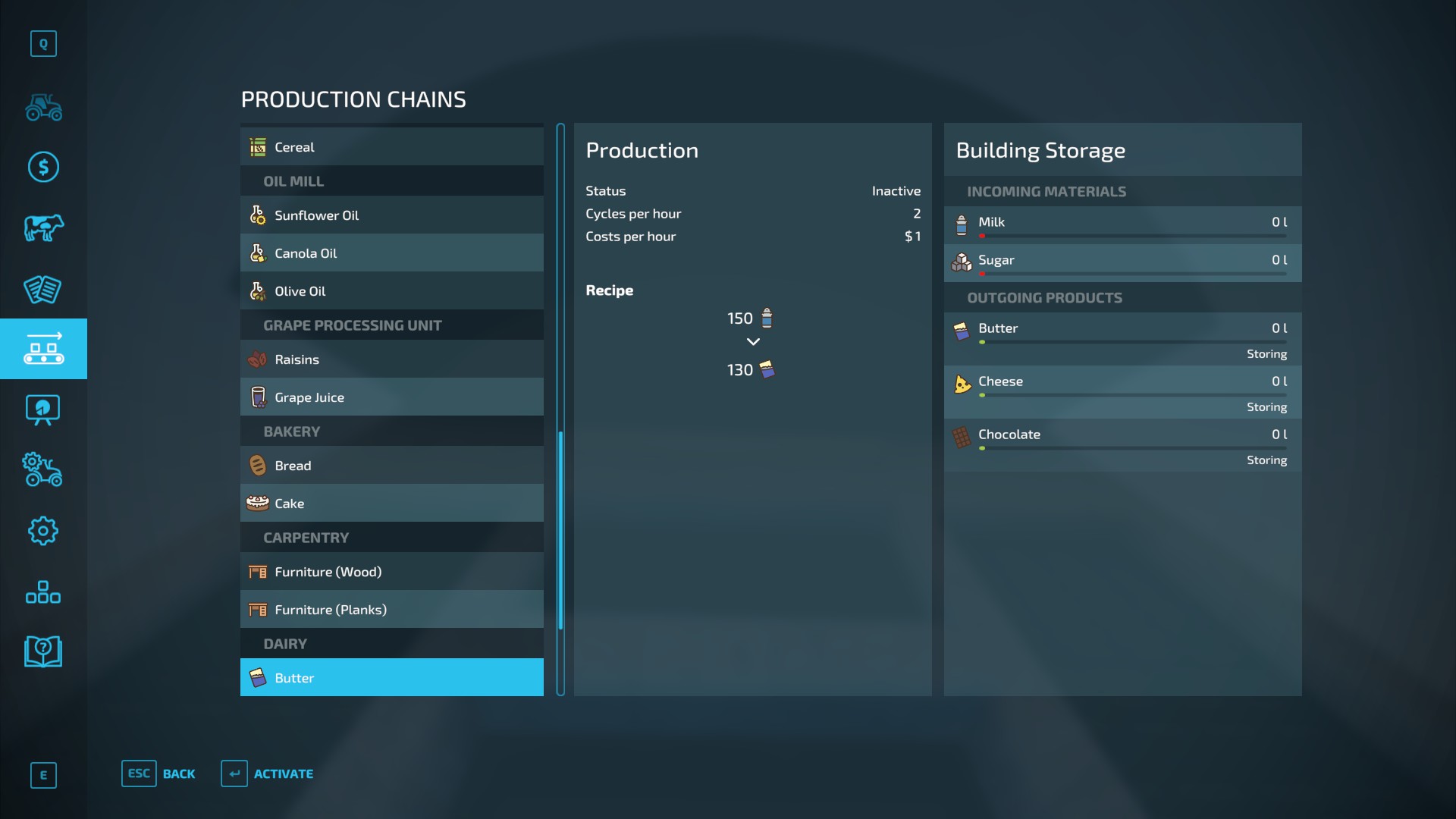
Task: Select the Sunflower Oil production
Action: (x=391, y=215)
